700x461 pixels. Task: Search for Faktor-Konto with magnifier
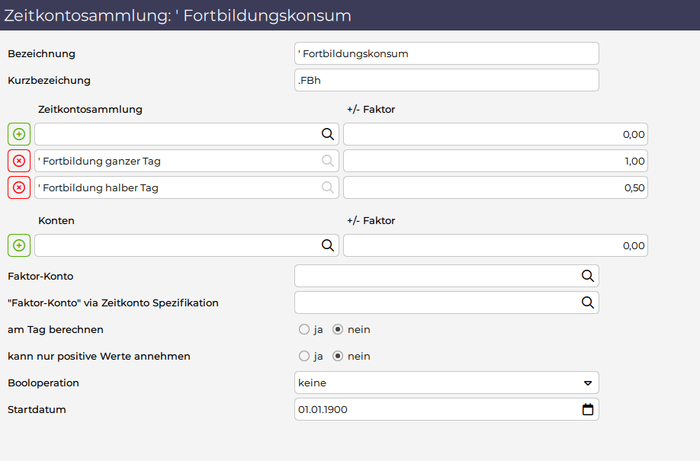point(588,276)
